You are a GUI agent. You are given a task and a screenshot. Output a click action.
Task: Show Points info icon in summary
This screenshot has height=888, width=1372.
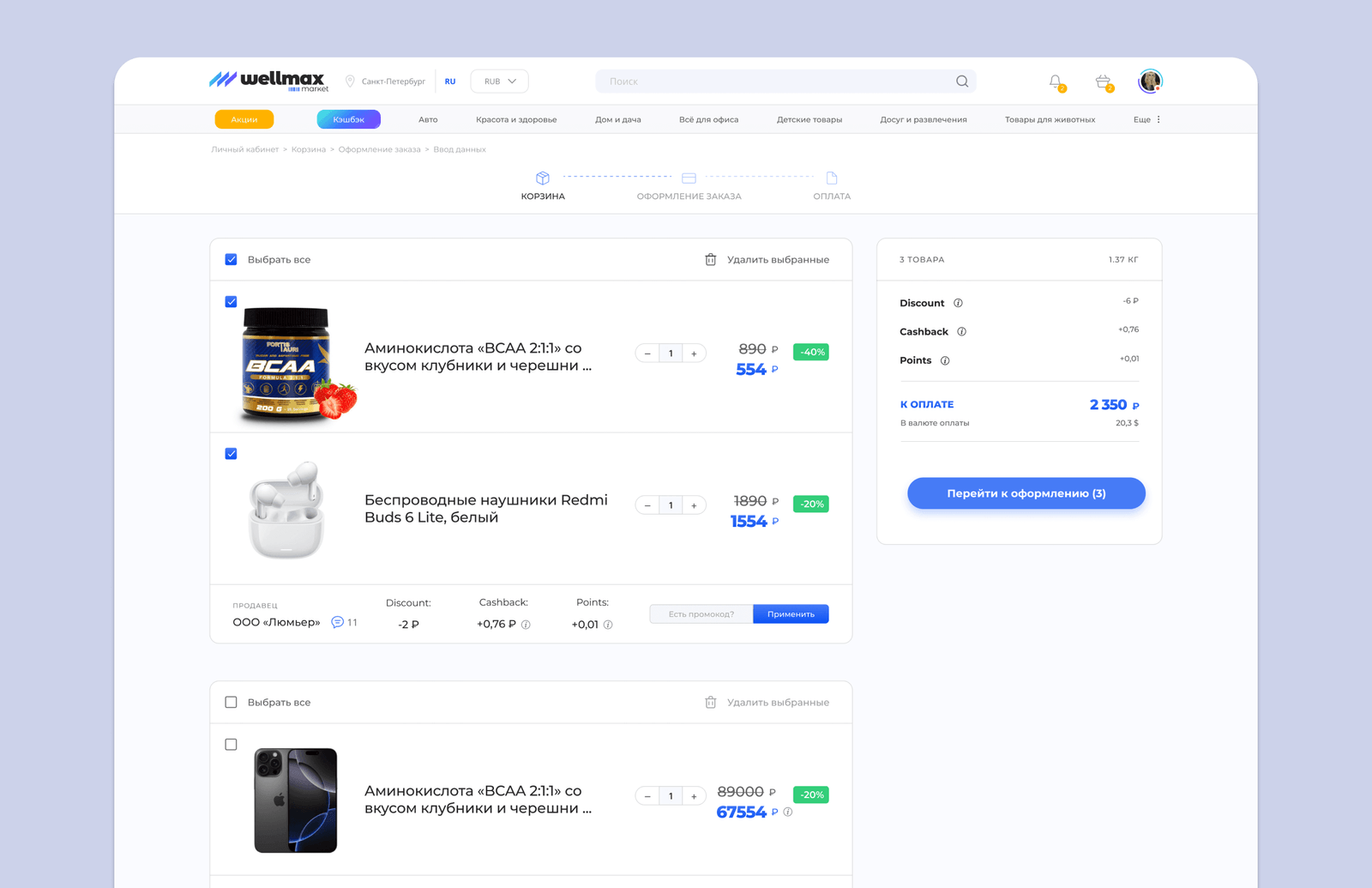(x=945, y=360)
